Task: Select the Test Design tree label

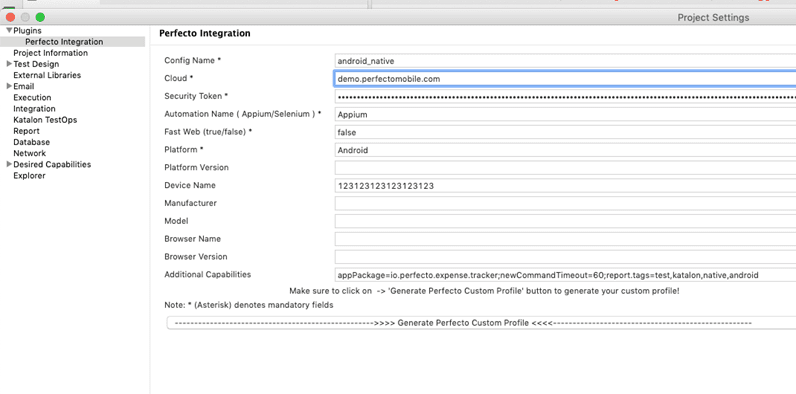Action: [36, 64]
